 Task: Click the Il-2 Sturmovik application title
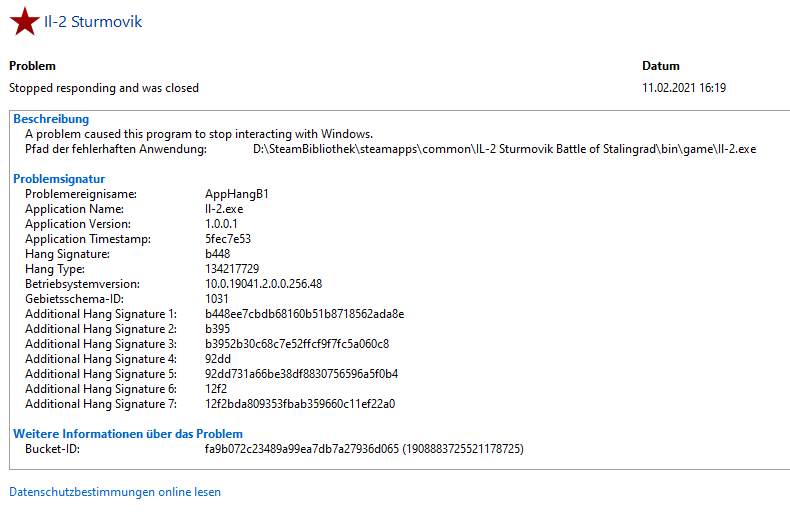(93, 22)
